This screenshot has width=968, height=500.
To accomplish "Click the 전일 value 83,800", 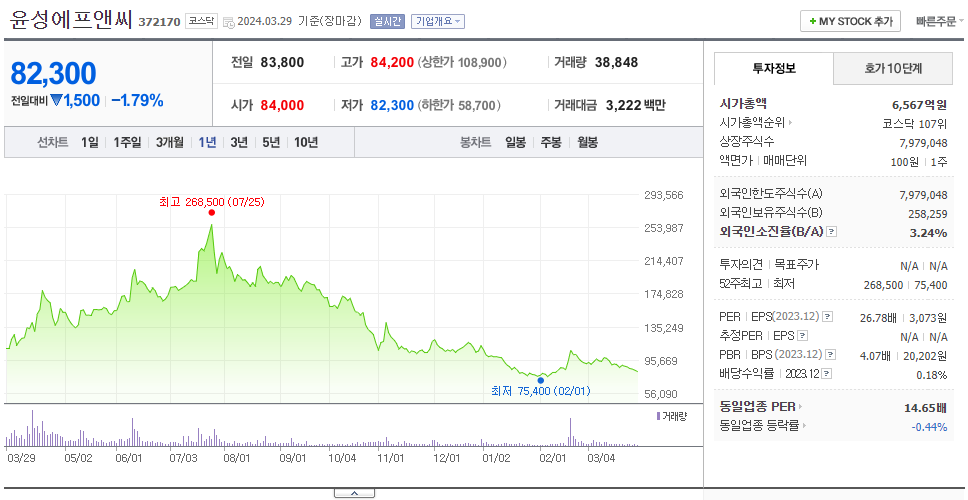I will [282, 62].
